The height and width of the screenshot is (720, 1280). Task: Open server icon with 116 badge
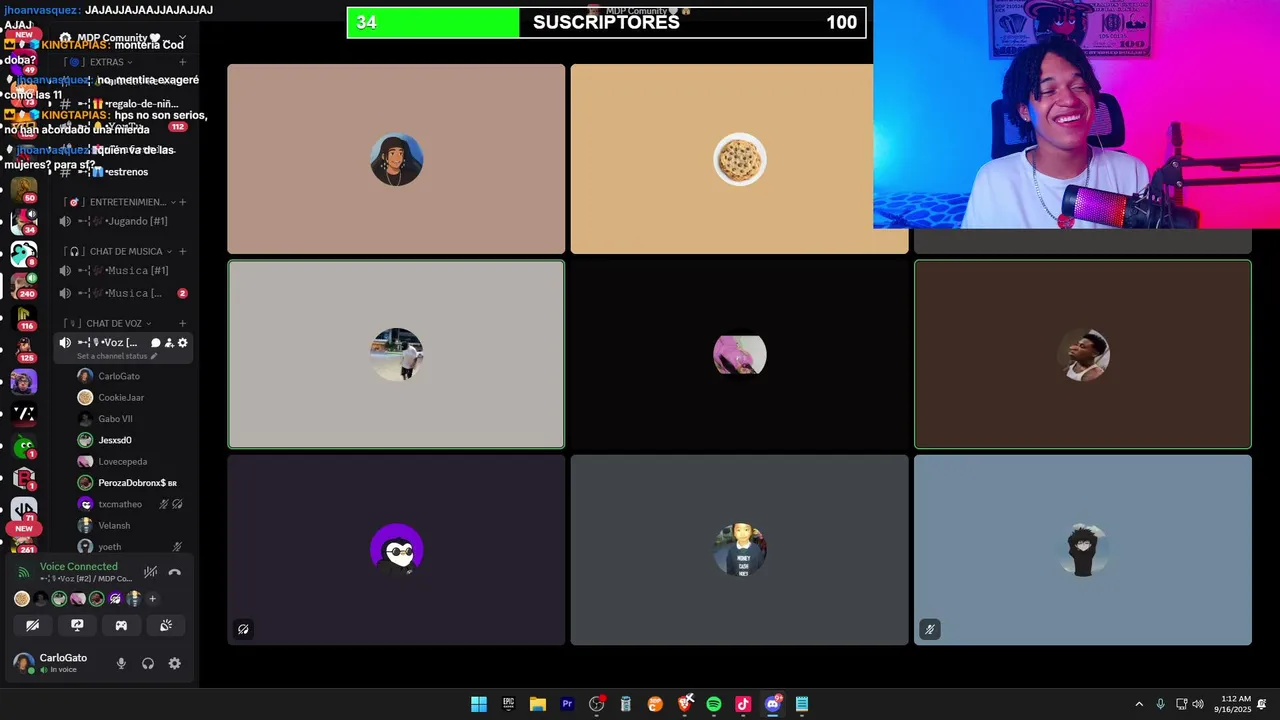coord(24,317)
